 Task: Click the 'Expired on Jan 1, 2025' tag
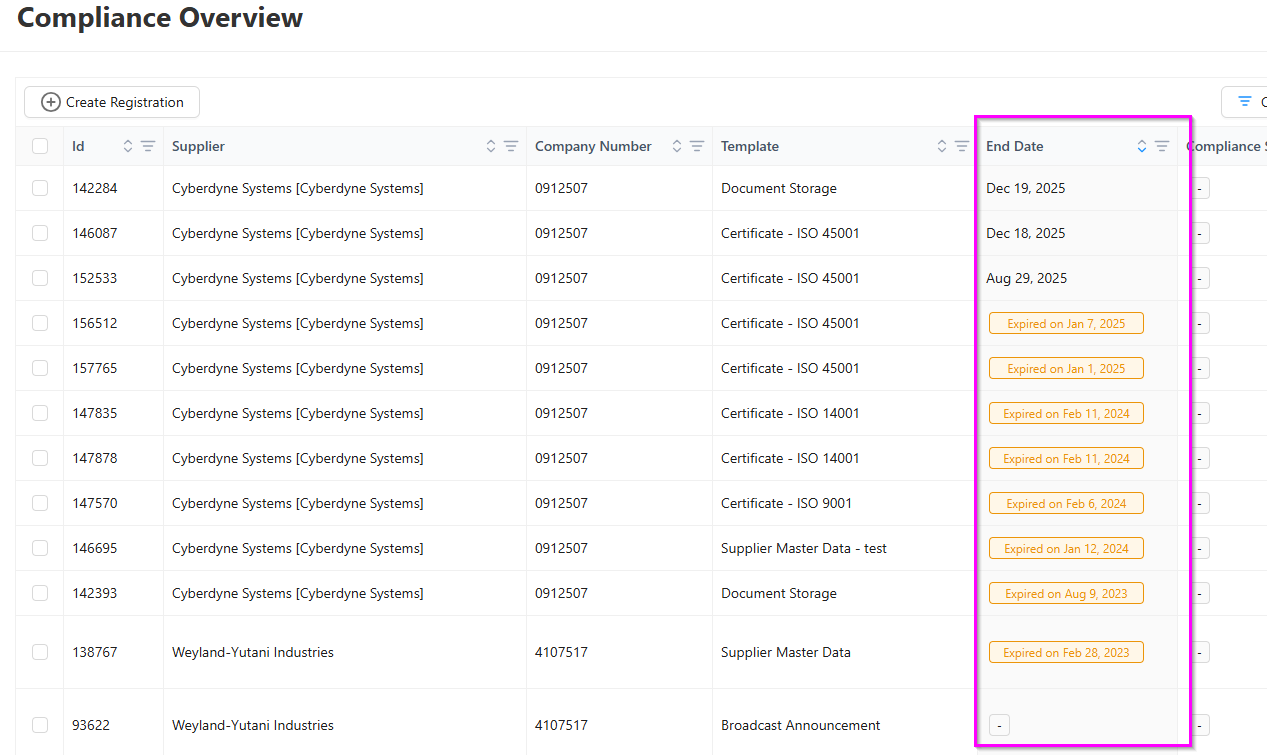pyautogui.click(x=1066, y=368)
